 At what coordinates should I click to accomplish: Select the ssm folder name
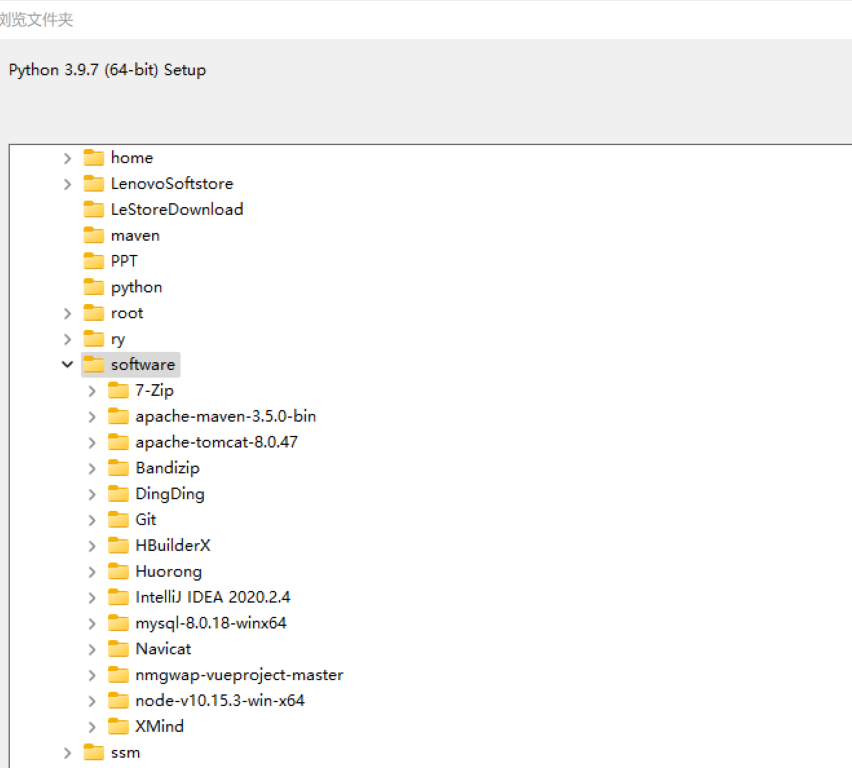click(x=126, y=753)
